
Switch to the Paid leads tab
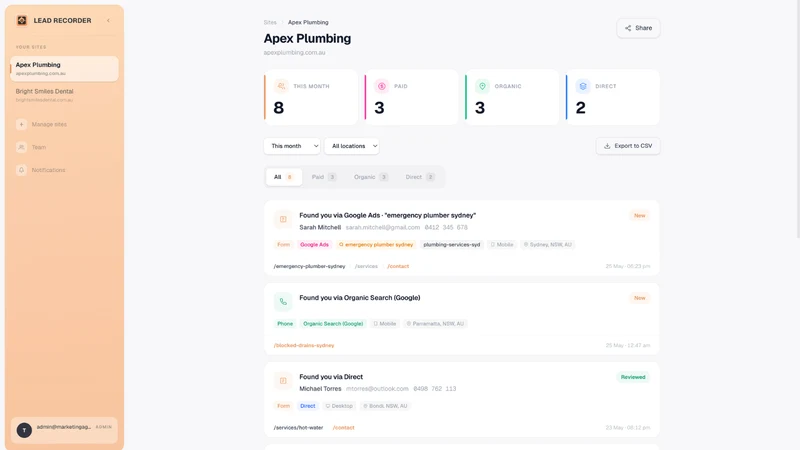324,177
